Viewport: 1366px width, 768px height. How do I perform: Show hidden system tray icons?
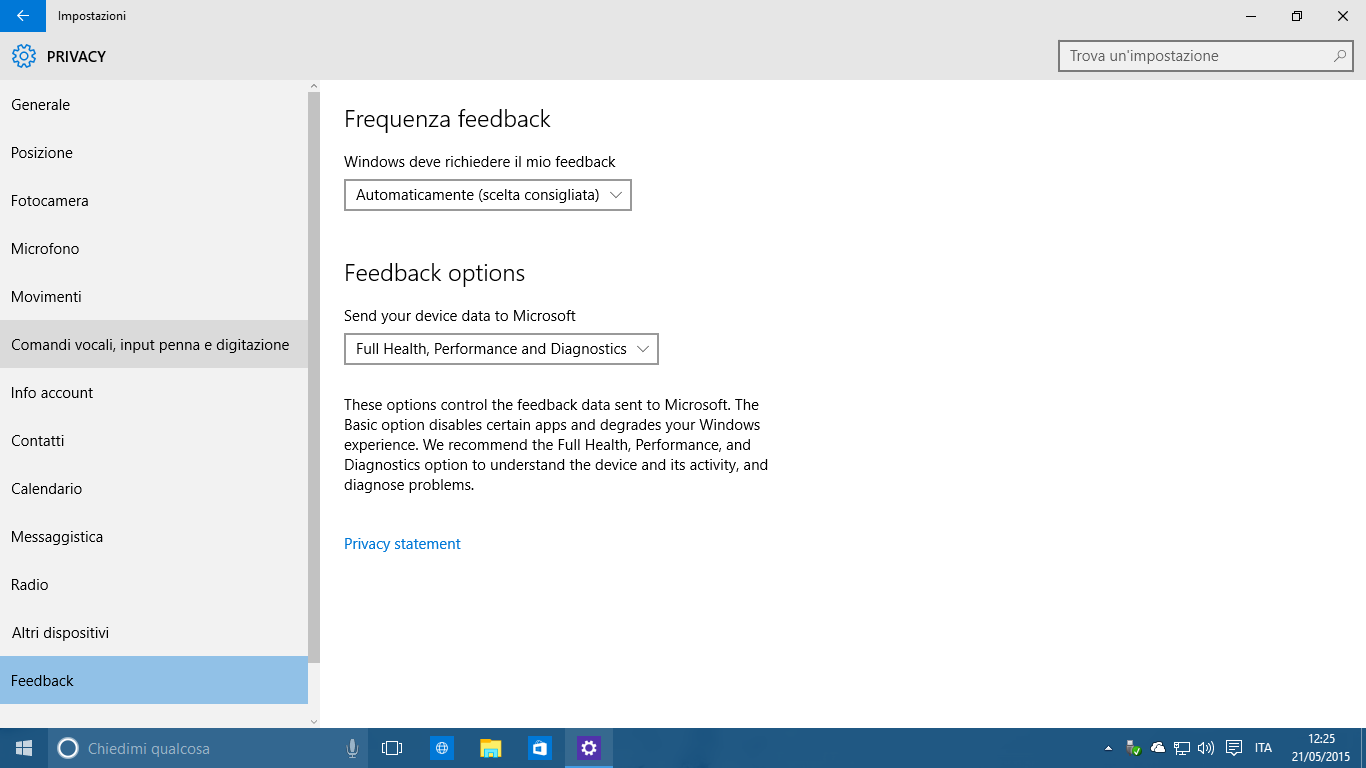click(x=1108, y=748)
